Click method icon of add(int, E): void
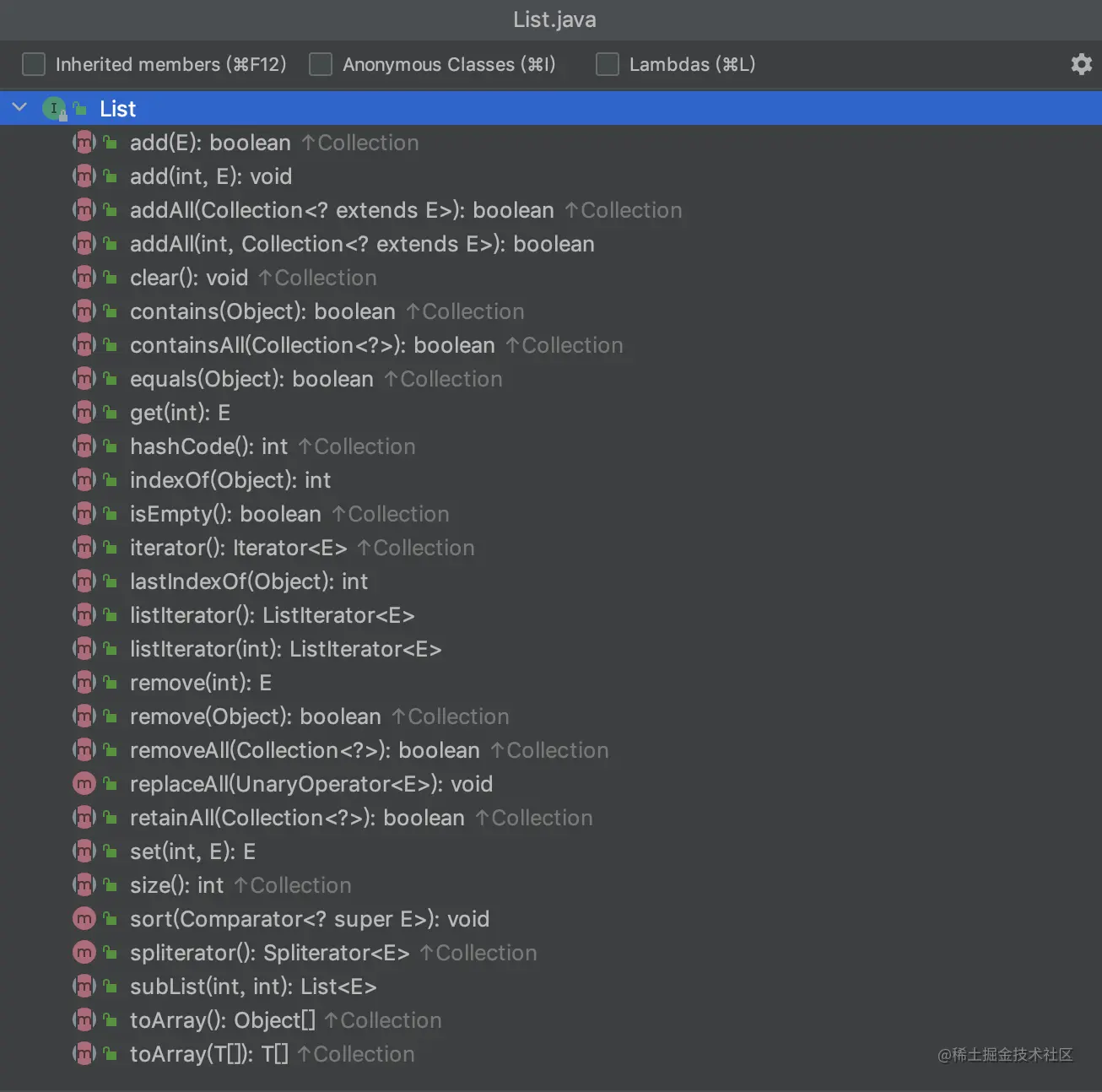This screenshot has height=1092, width=1102. [84, 176]
